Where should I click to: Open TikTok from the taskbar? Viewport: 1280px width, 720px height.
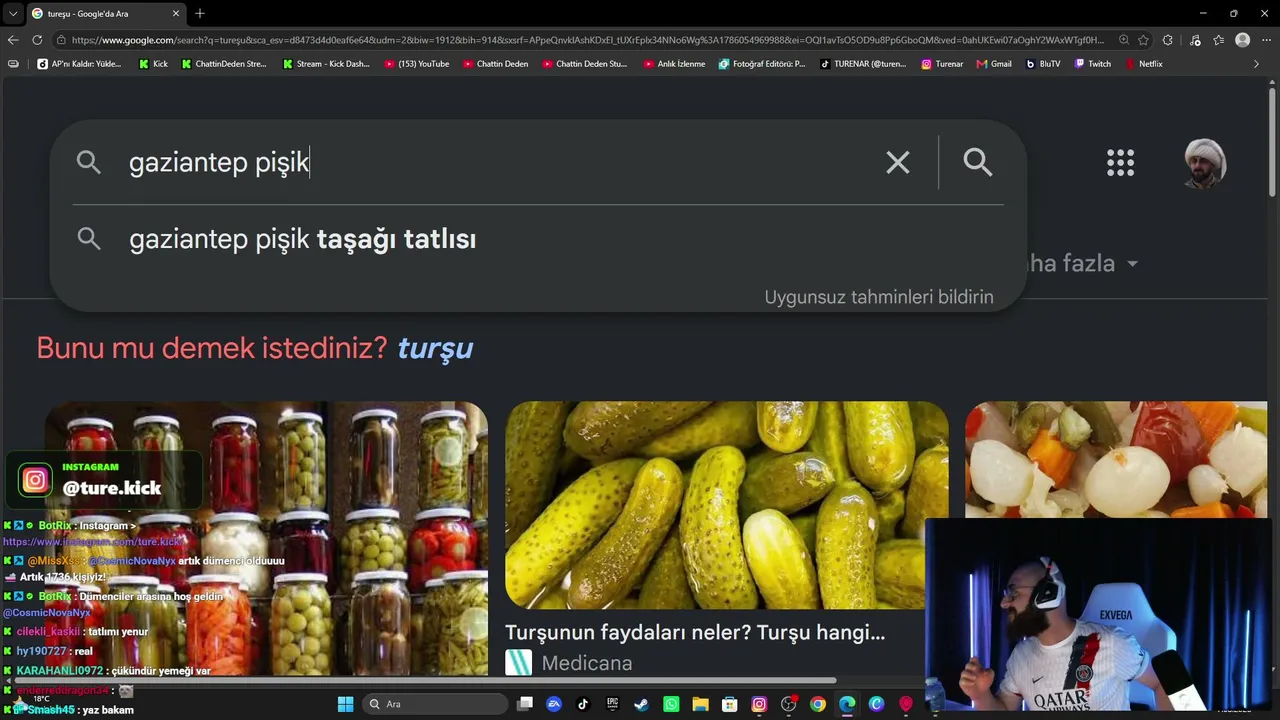pyautogui.click(x=583, y=704)
